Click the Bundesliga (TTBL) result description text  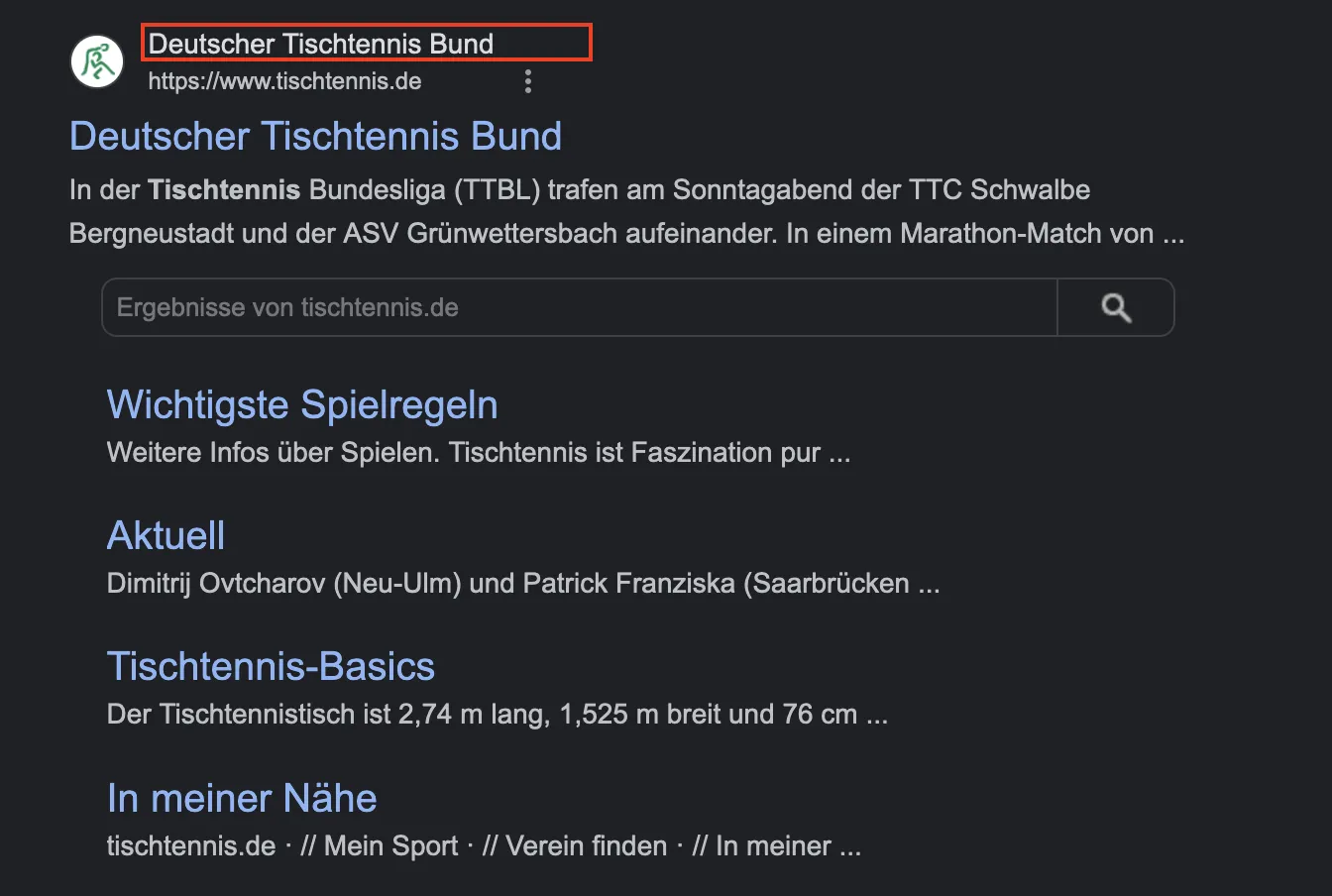click(x=627, y=211)
